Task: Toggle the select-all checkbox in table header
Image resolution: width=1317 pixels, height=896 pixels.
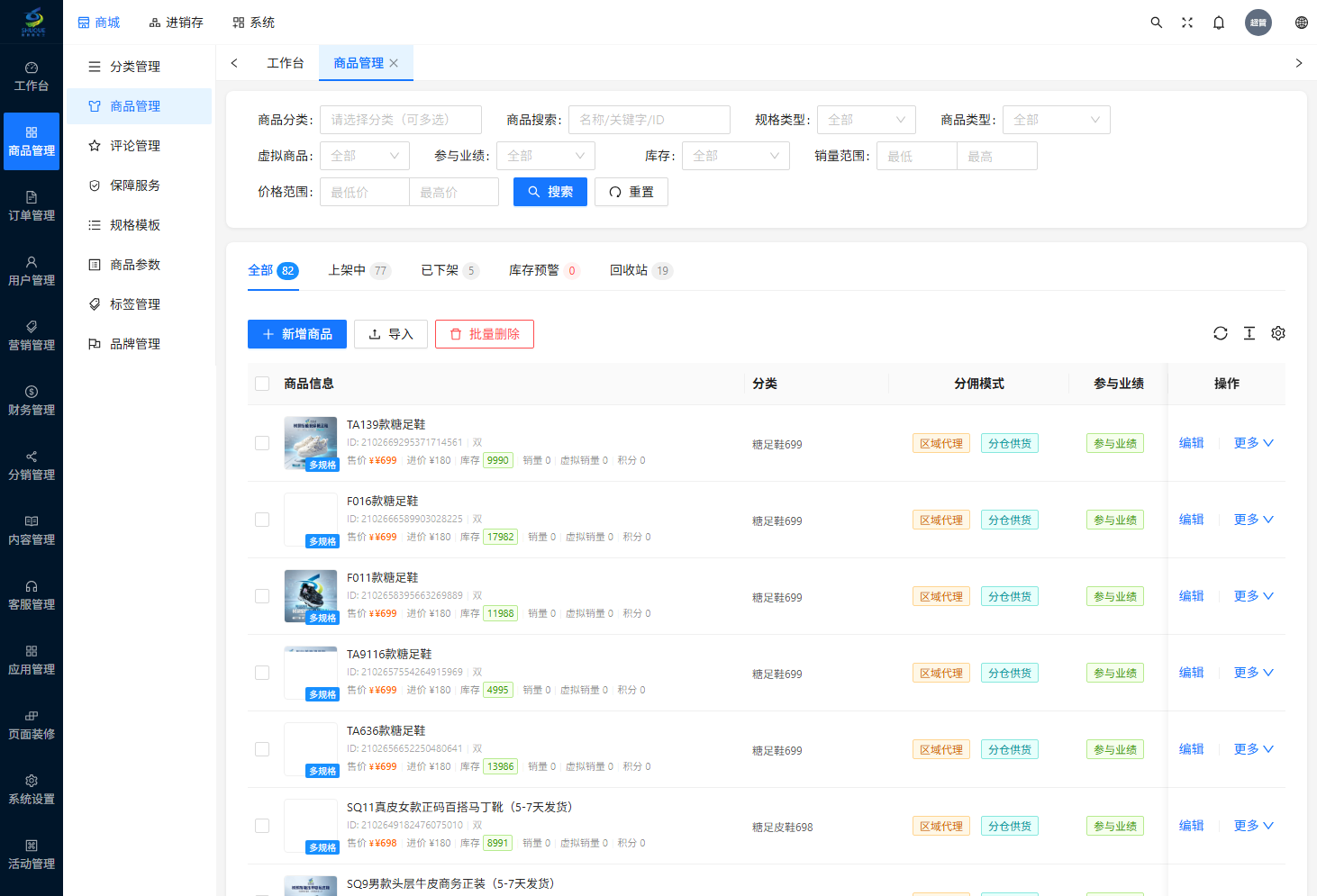Action: click(x=262, y=384)
